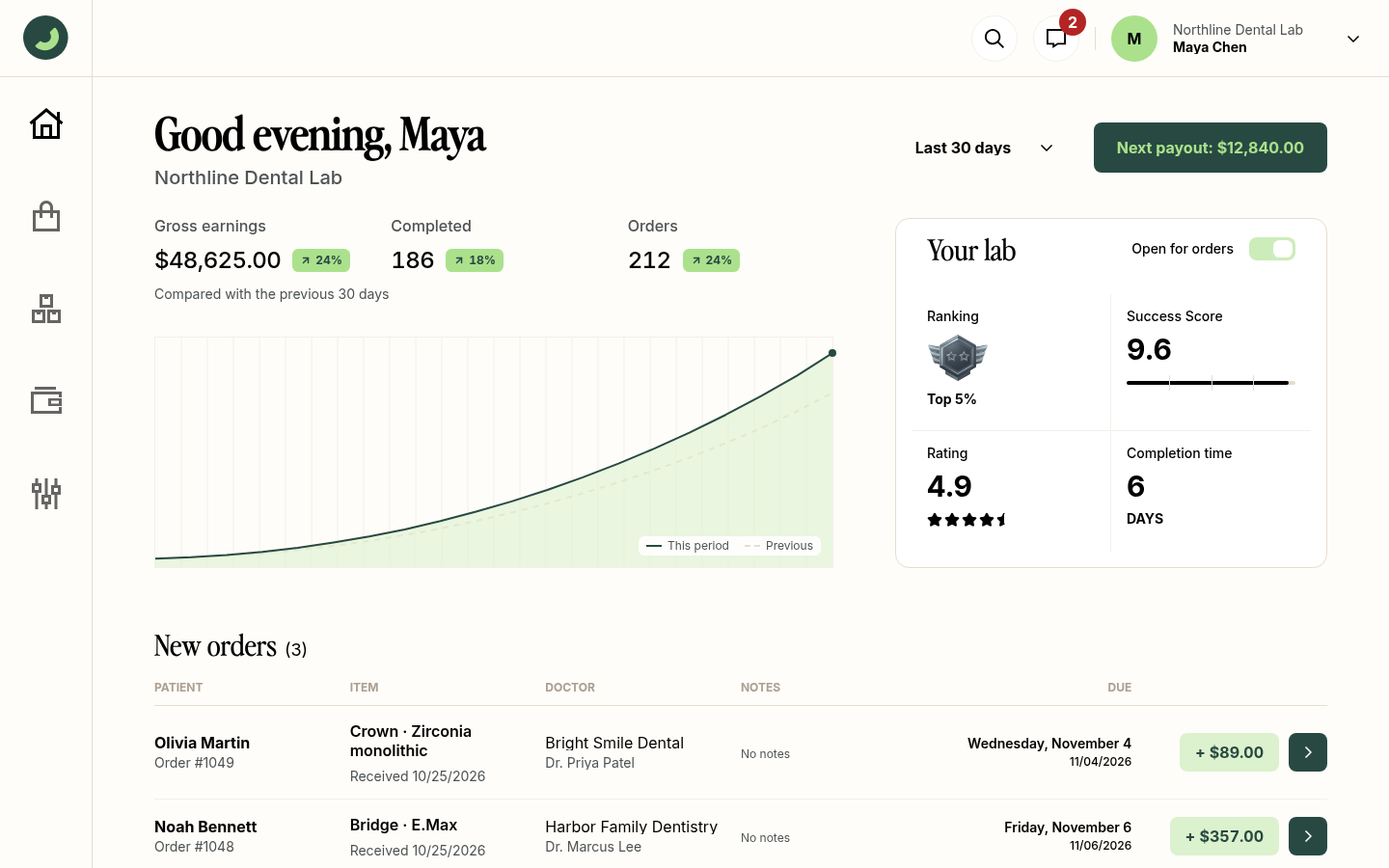This screenshot has height=868, width=1389.
Task: Click the 4.9 rating stars
Action: coord(967,520)
